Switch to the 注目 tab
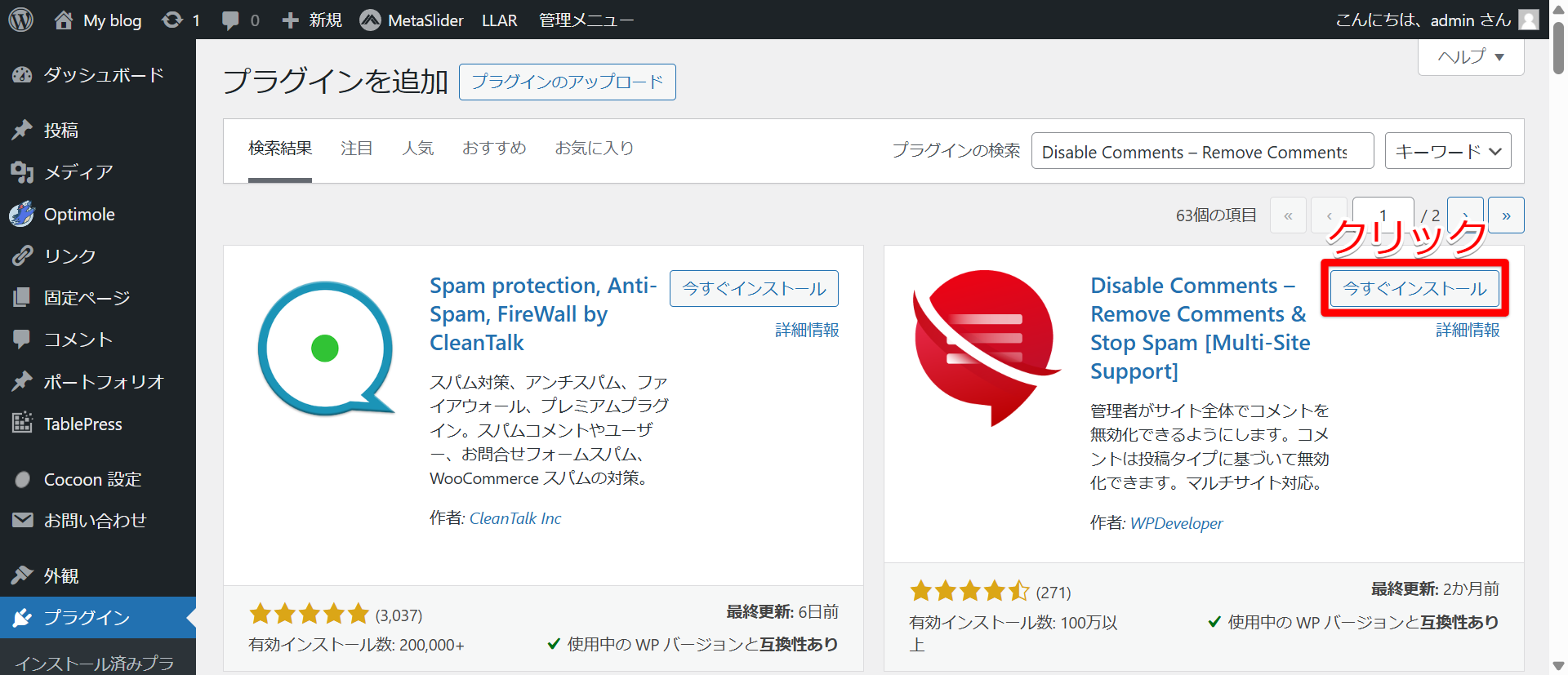Viewport: 1568px width, 675px height. pos(357,149)
